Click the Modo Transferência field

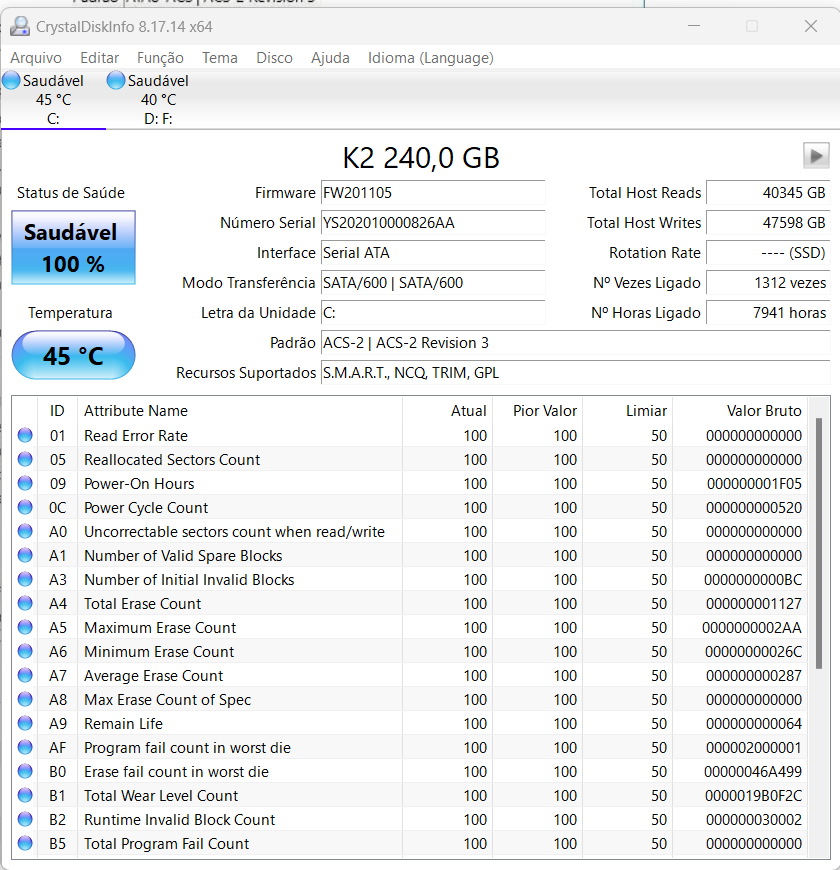pyautogui.click(x=433, y=282)
